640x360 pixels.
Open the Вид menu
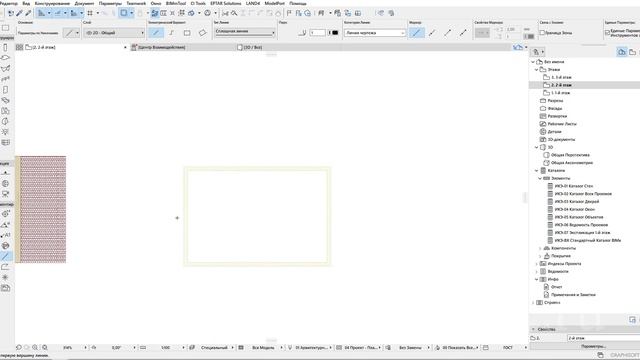pos(26,3)
